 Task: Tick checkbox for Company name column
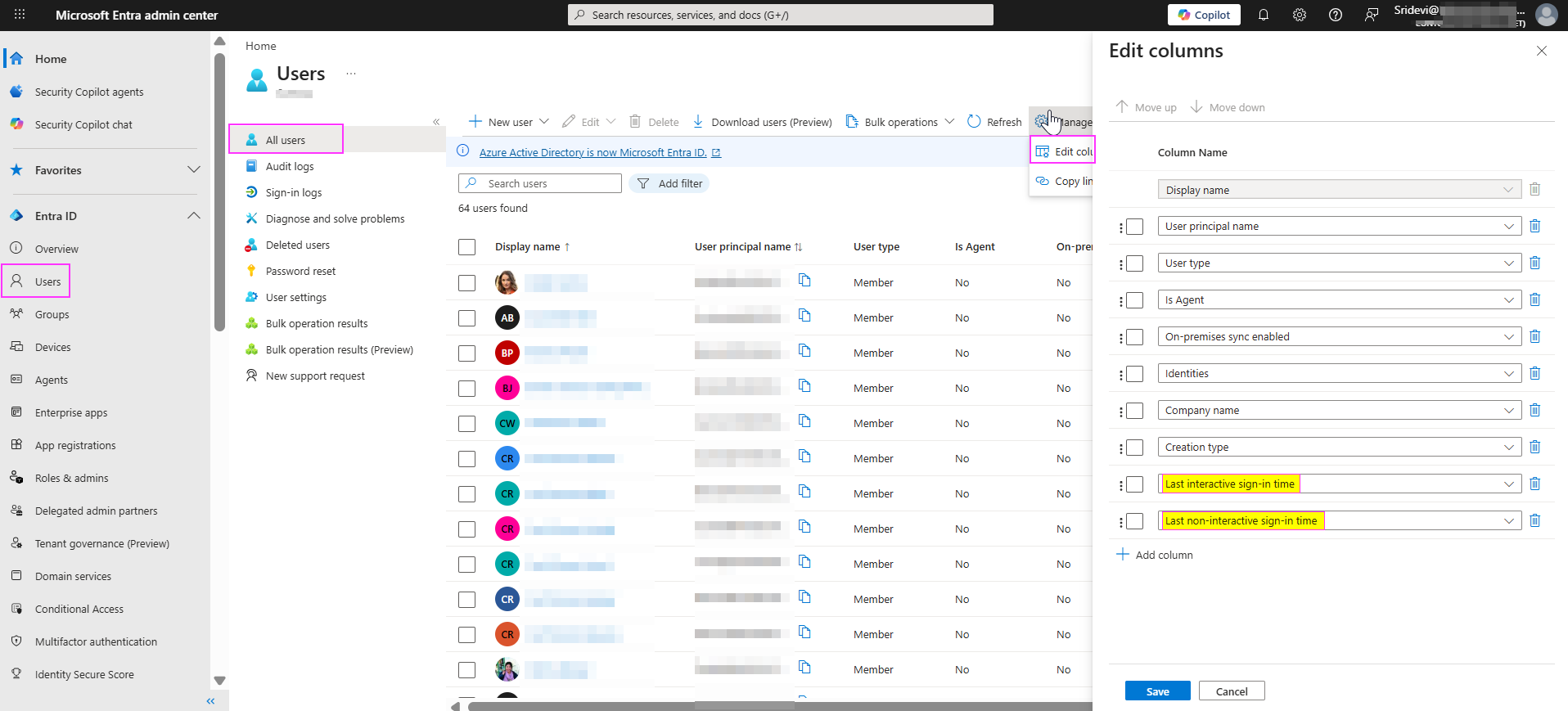point(1135,411)
